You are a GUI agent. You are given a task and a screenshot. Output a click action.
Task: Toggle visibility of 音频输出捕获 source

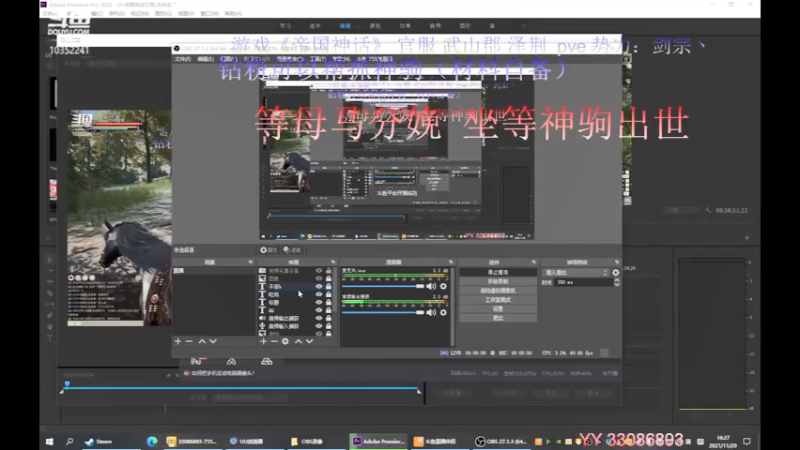[319, 318]
